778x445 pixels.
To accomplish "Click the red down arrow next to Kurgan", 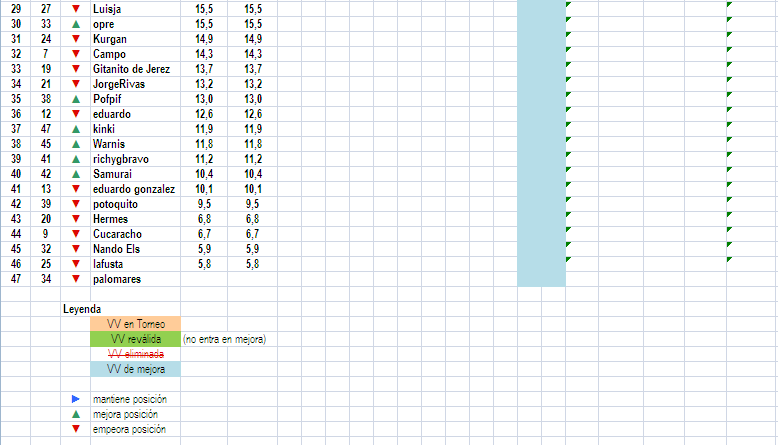I will click(x=76, y=39).
